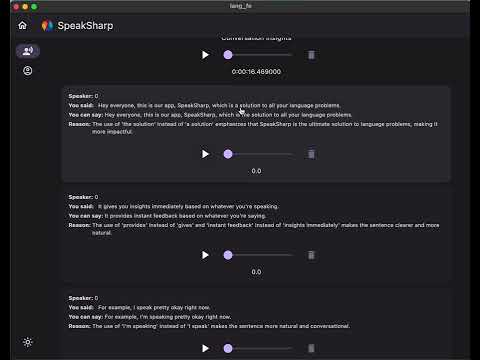Play audio for 'For example' insight card
The width and height of the screenshot is (480, 360).
(205, 348)
